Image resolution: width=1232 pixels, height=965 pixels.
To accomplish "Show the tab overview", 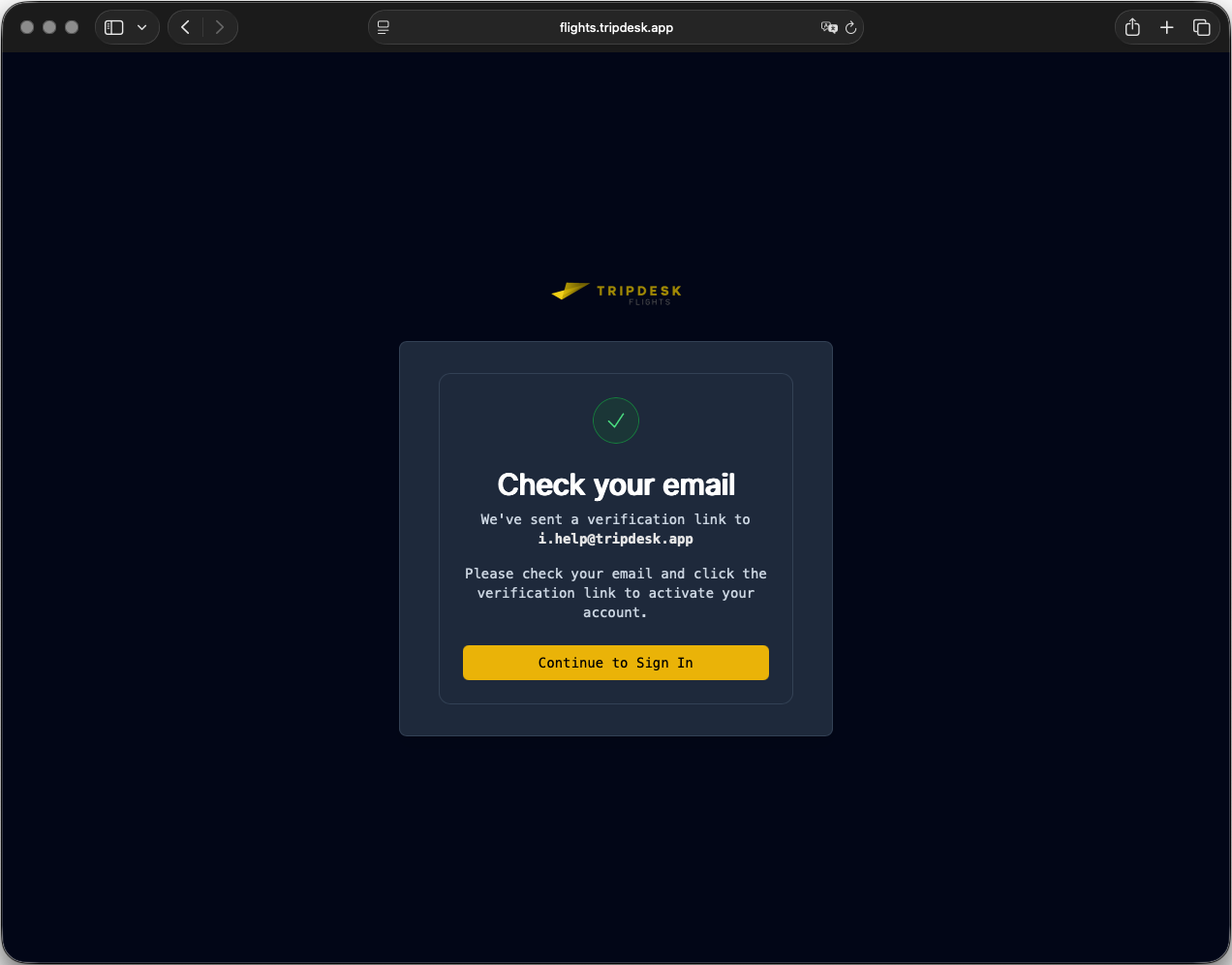I will click(x=1202, y=27).
